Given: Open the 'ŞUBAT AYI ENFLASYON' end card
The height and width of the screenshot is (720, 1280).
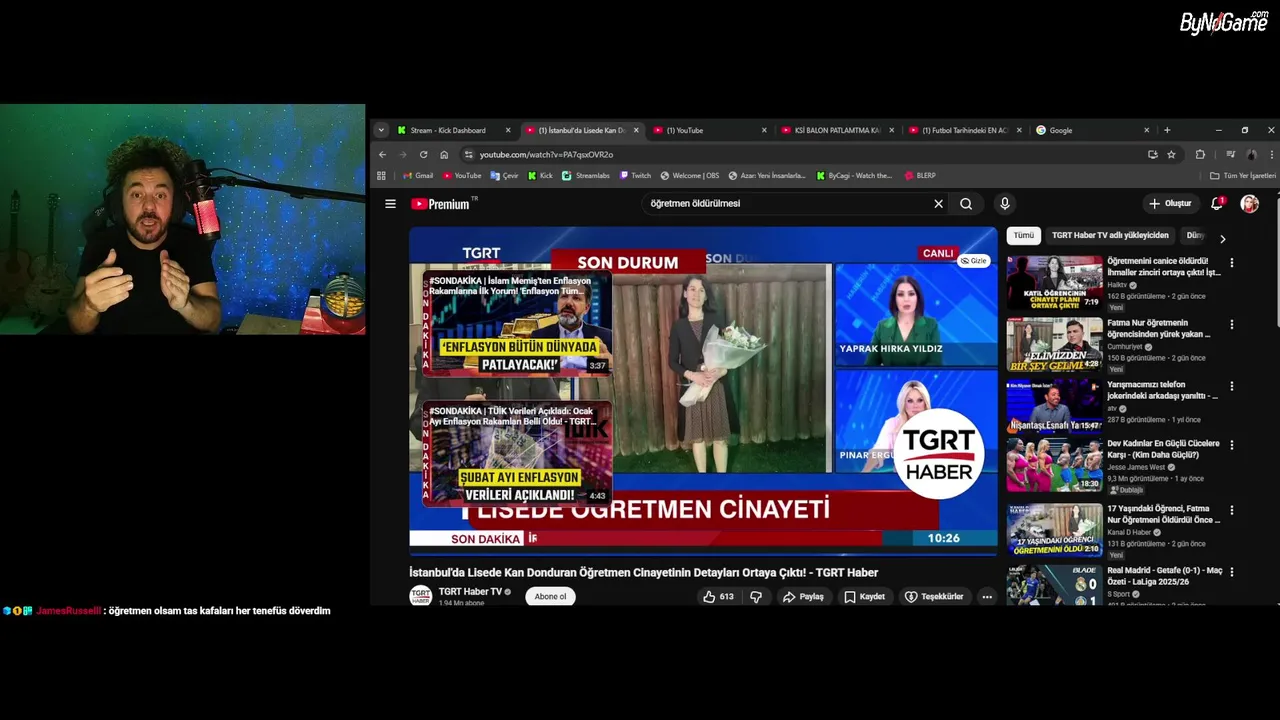Looking at the screenshot, I should (517, 453).
